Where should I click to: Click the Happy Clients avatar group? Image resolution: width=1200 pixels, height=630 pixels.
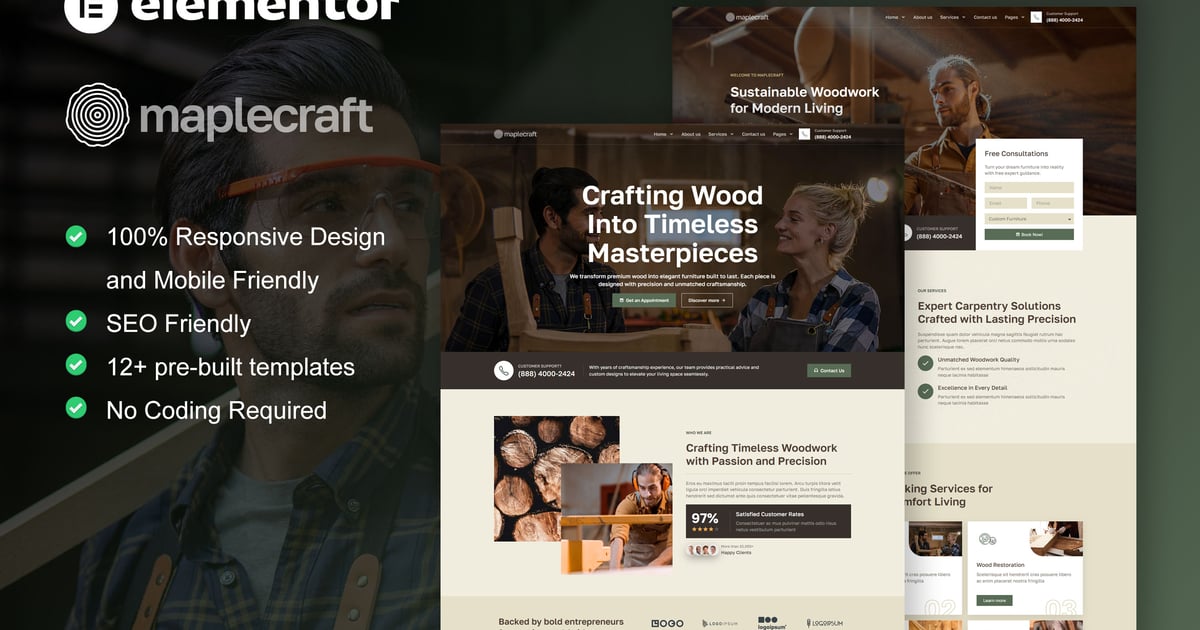[702, 549]
